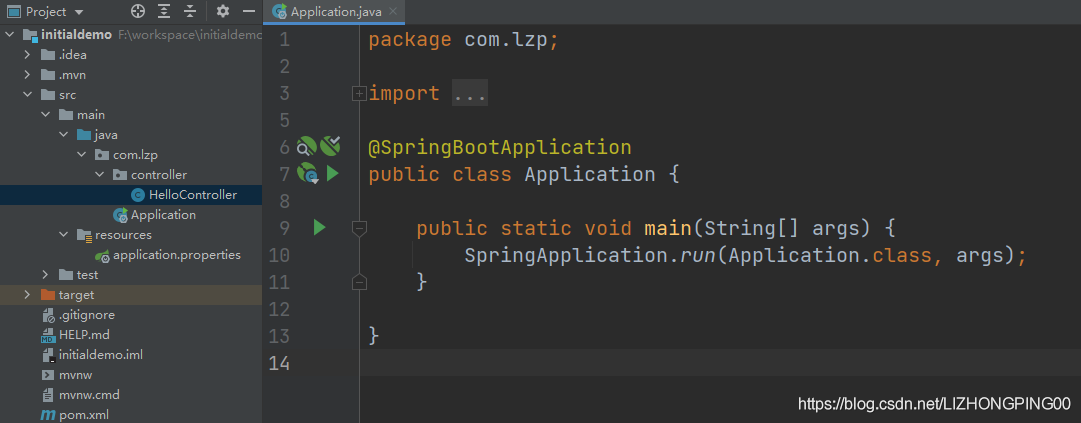
Task: Open Project panel settings gear
Action: click(223, 12)
